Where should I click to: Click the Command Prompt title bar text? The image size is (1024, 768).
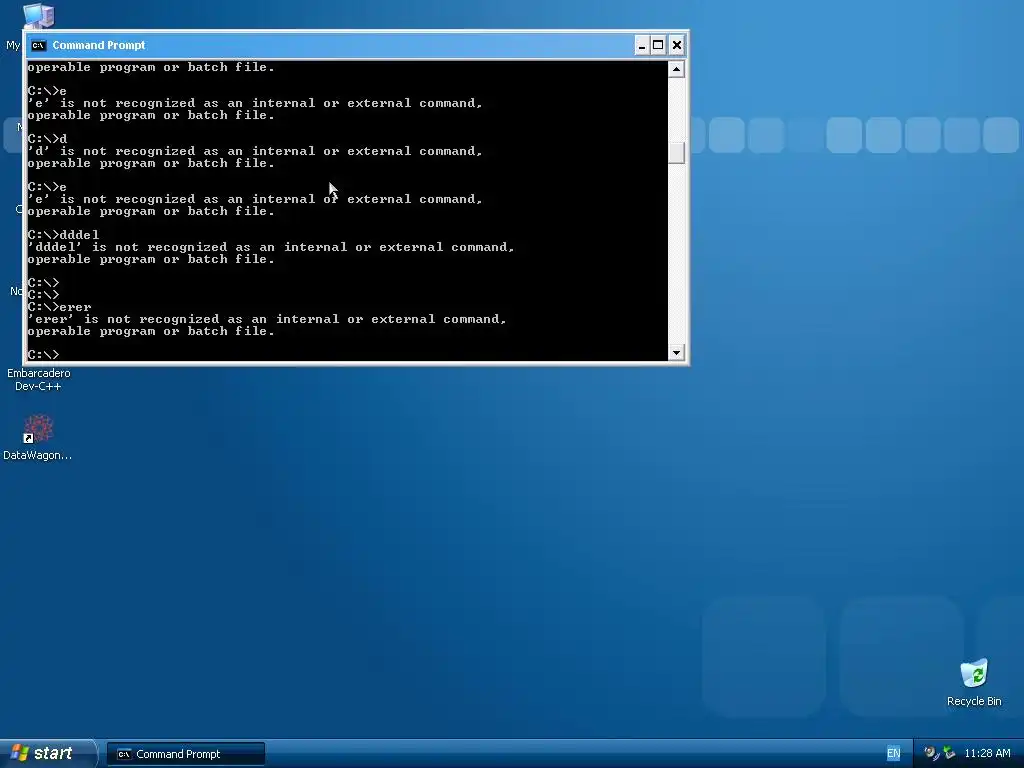[x=99, y=45]
